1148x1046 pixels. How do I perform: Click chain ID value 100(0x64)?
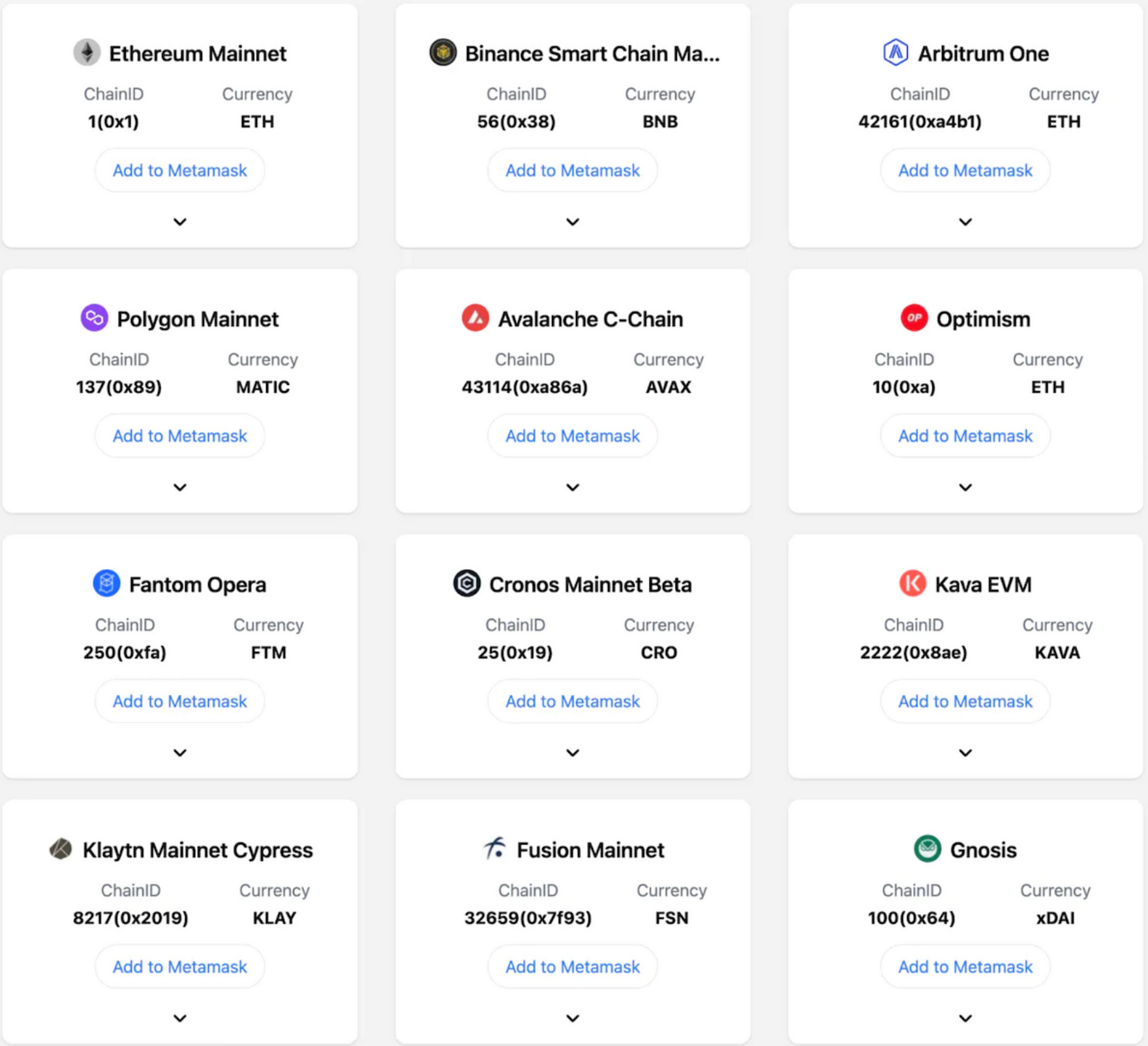pyautogui.click(x=912, y=918)
